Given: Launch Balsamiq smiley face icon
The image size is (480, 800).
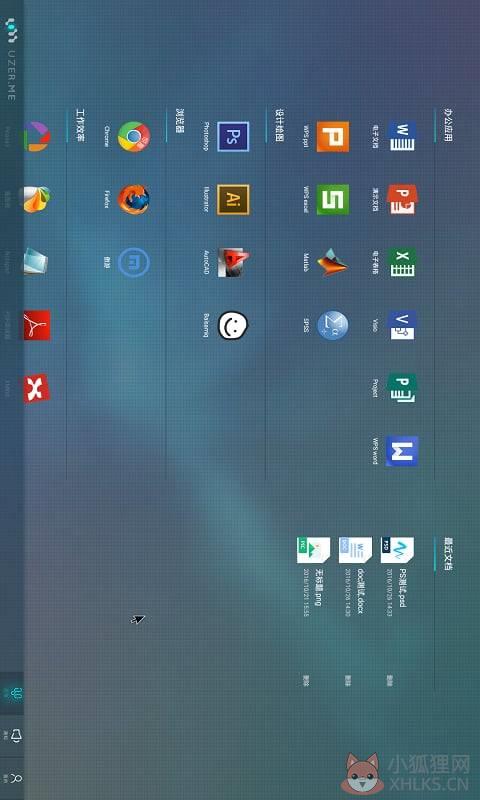Looking at the screenshot, I should tap(233, 326).
